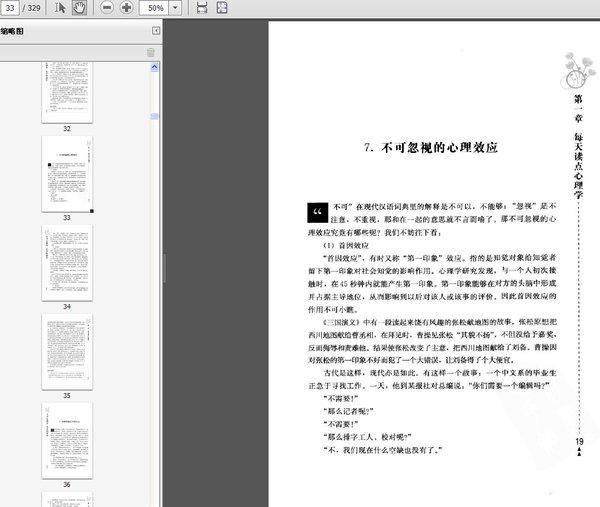
Task: Click the navigation pane splitter handle
Action: [164, 268]
